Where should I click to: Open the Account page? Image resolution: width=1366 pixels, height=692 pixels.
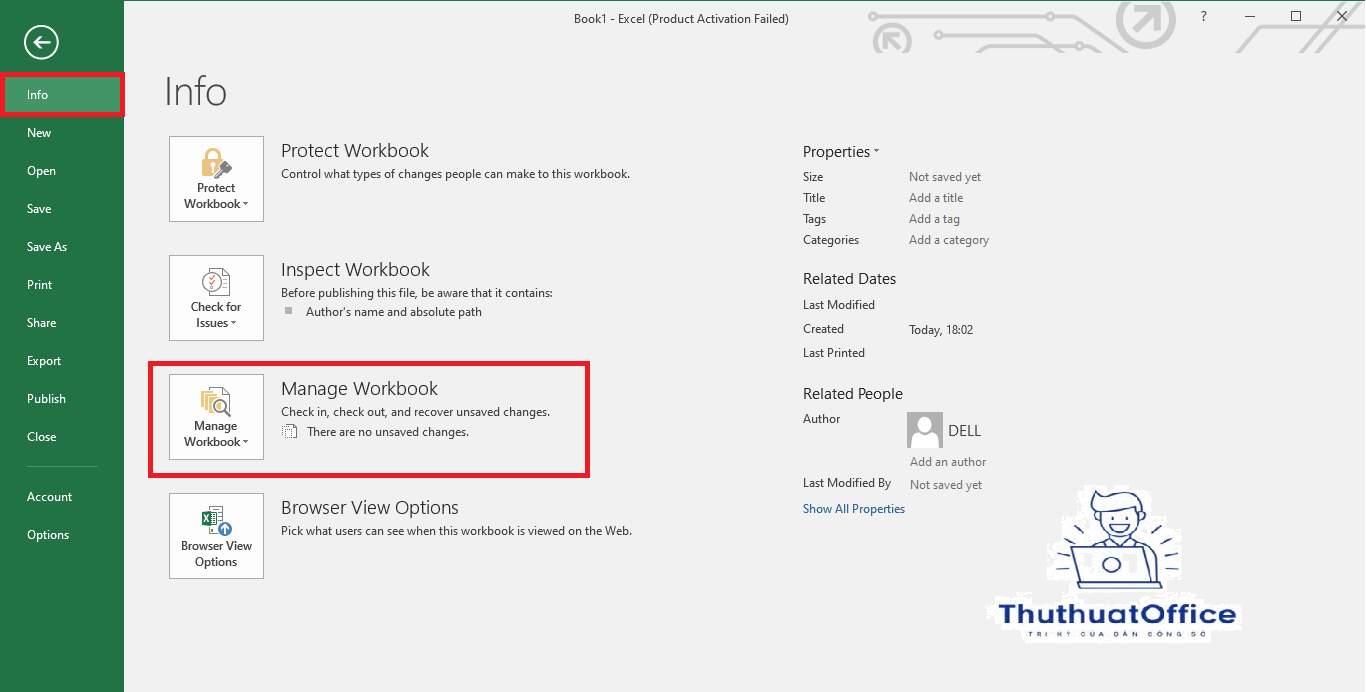tap(62, 497)
